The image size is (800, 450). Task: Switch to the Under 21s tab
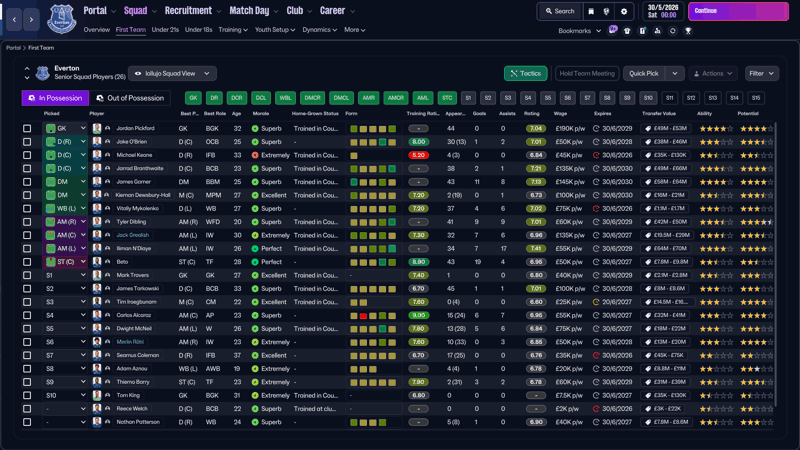[165, 30]
